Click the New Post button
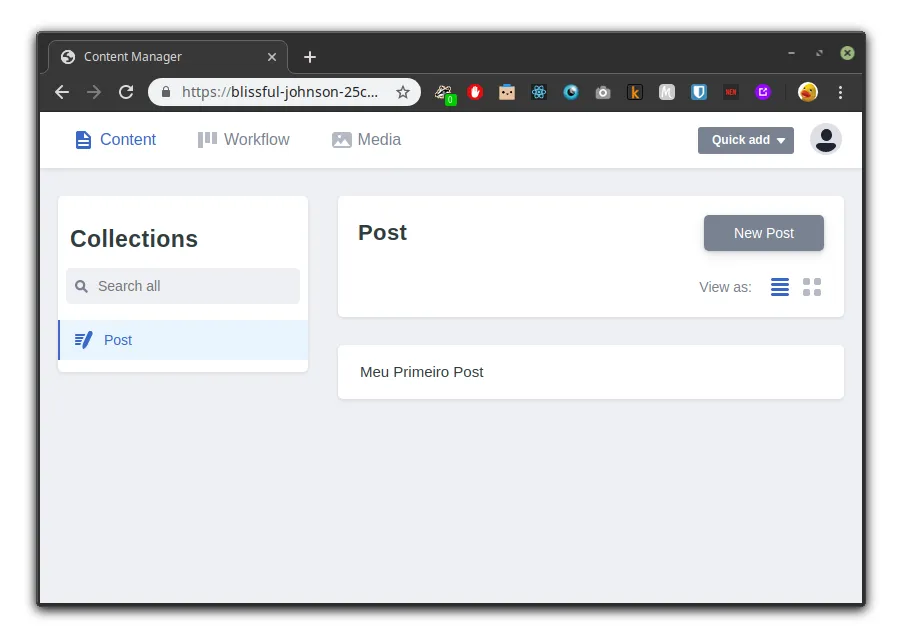The image size is (910, 644). 763,233
